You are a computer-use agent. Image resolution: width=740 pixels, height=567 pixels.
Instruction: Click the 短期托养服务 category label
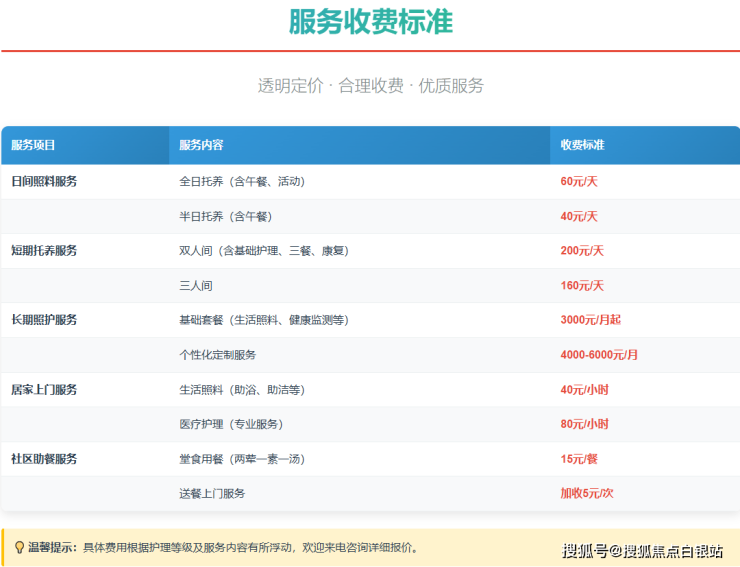click(44, 251)
